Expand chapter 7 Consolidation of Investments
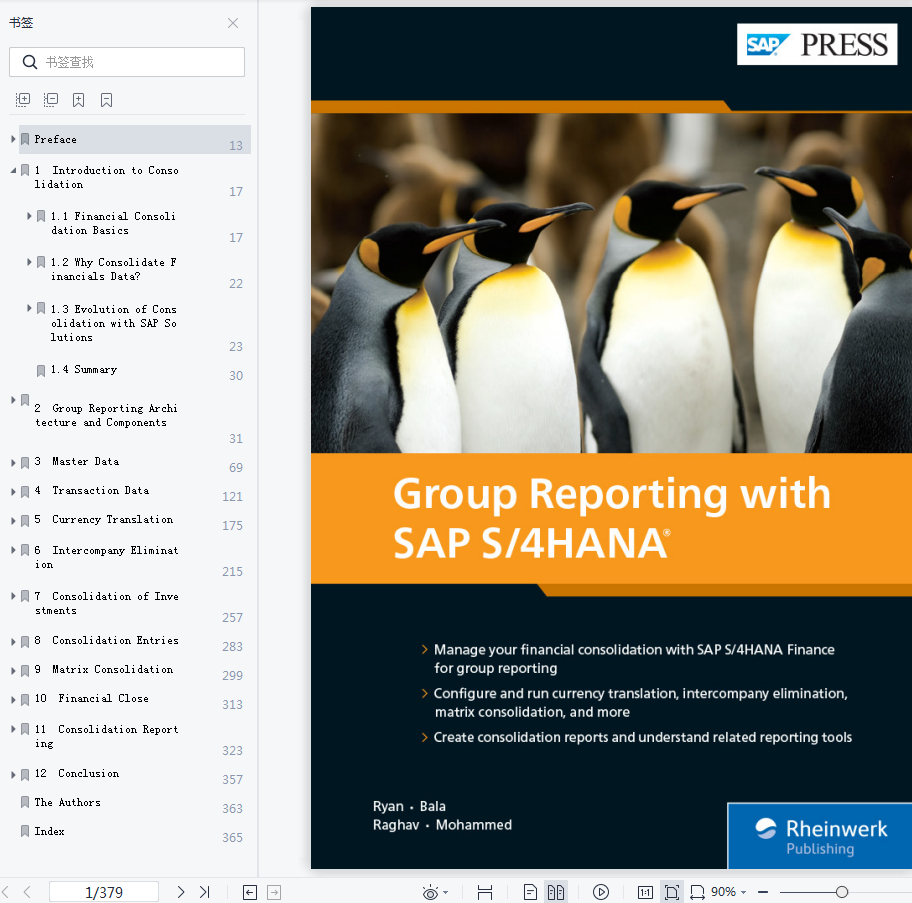Screen dimensions: 912x903 [x=13, y=596]
